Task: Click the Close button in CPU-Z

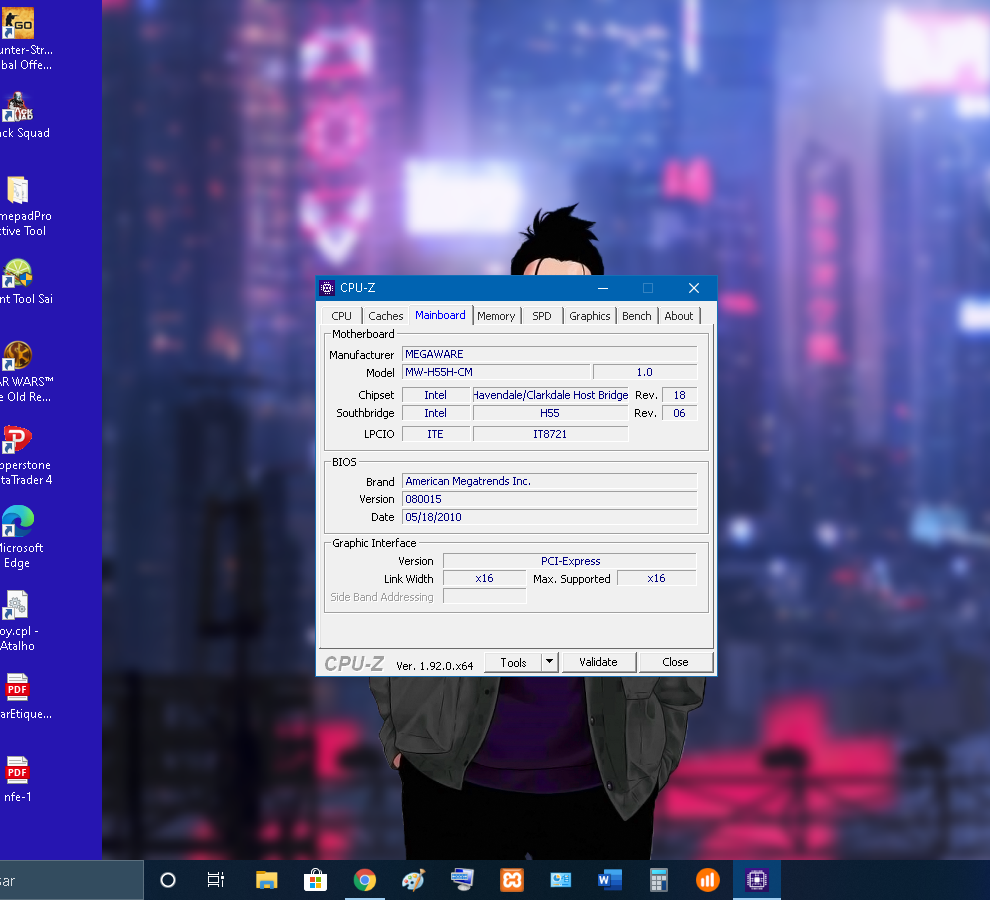Action: point(676,662)
